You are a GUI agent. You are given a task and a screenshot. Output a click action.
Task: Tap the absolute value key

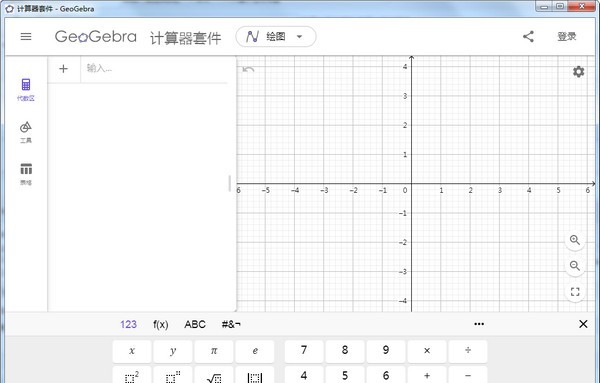[x=255, y=375]
